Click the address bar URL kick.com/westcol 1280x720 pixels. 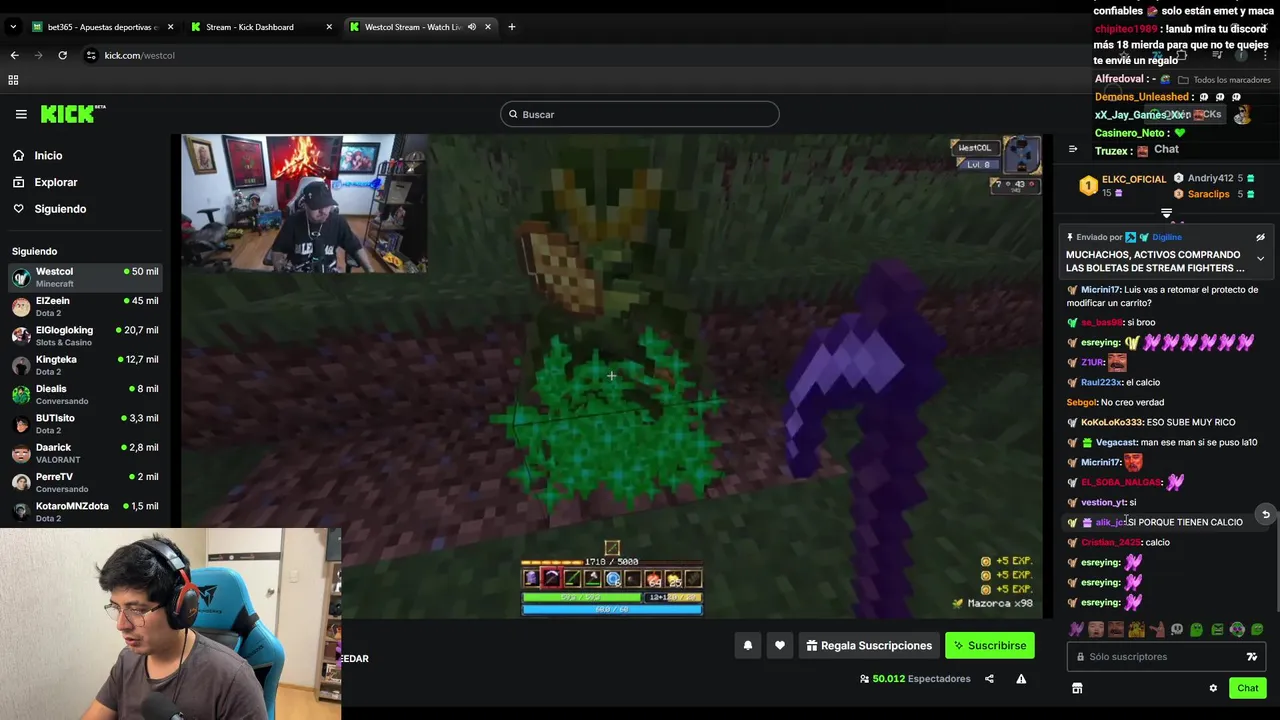point(139,55)
